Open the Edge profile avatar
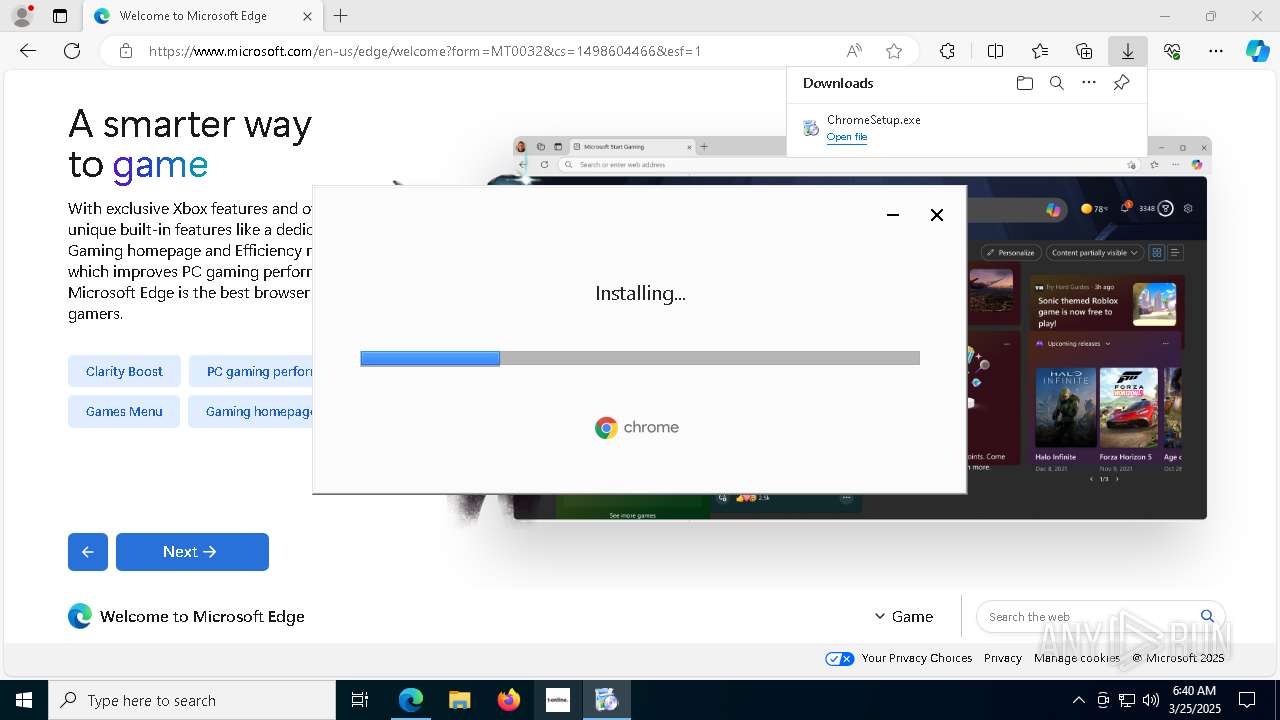The height and width of the screenshot is (720, 1280). (21, 16)
